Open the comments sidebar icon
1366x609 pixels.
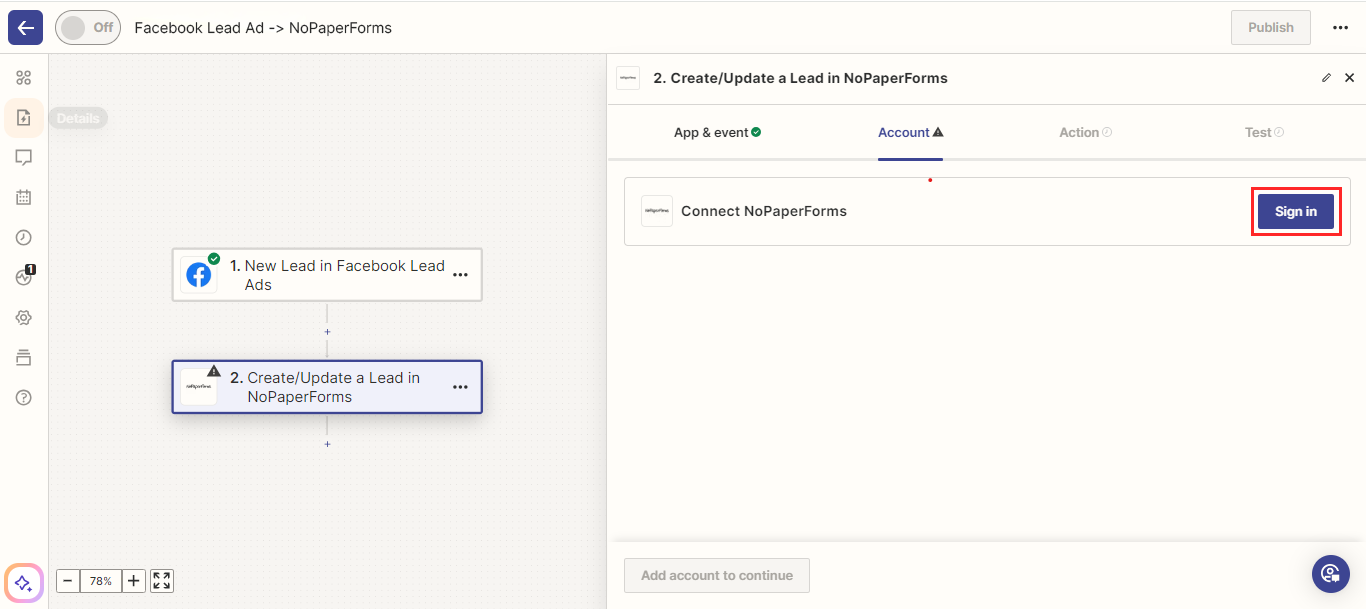[24, 158]
